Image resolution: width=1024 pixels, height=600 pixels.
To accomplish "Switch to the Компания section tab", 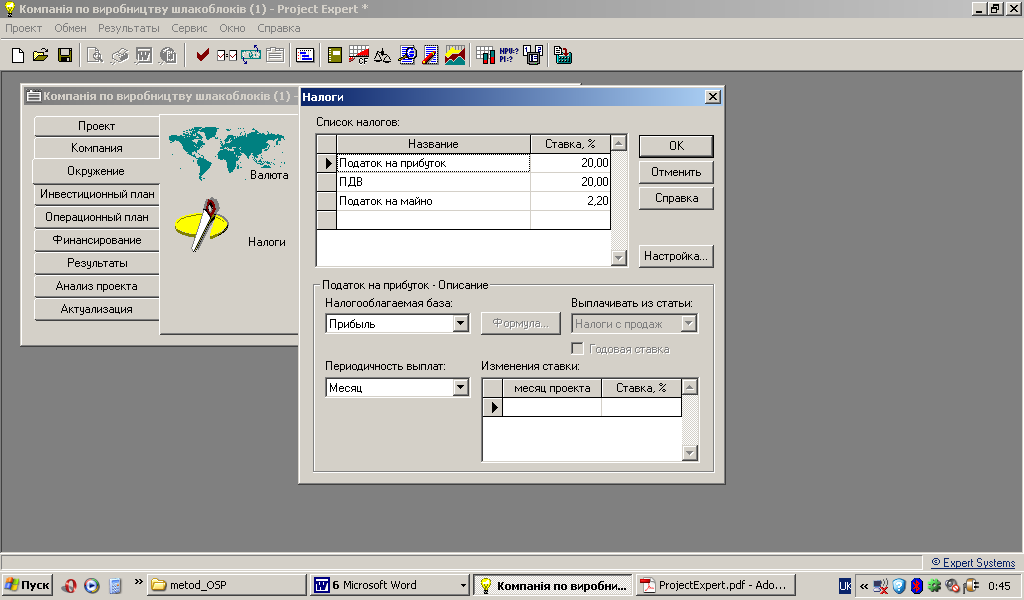I will [97, 148].
